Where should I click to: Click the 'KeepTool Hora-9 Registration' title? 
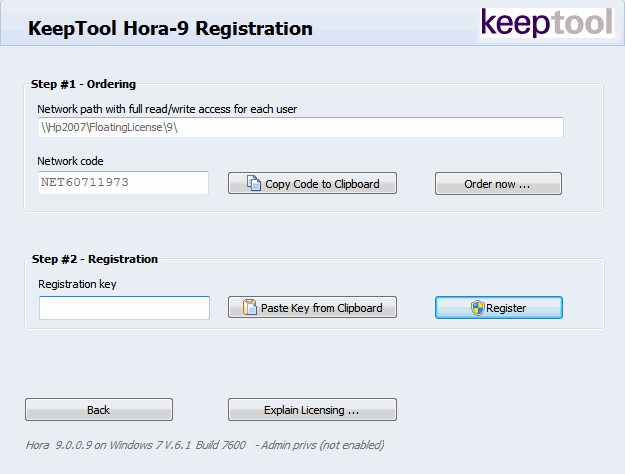pos(170,29)
